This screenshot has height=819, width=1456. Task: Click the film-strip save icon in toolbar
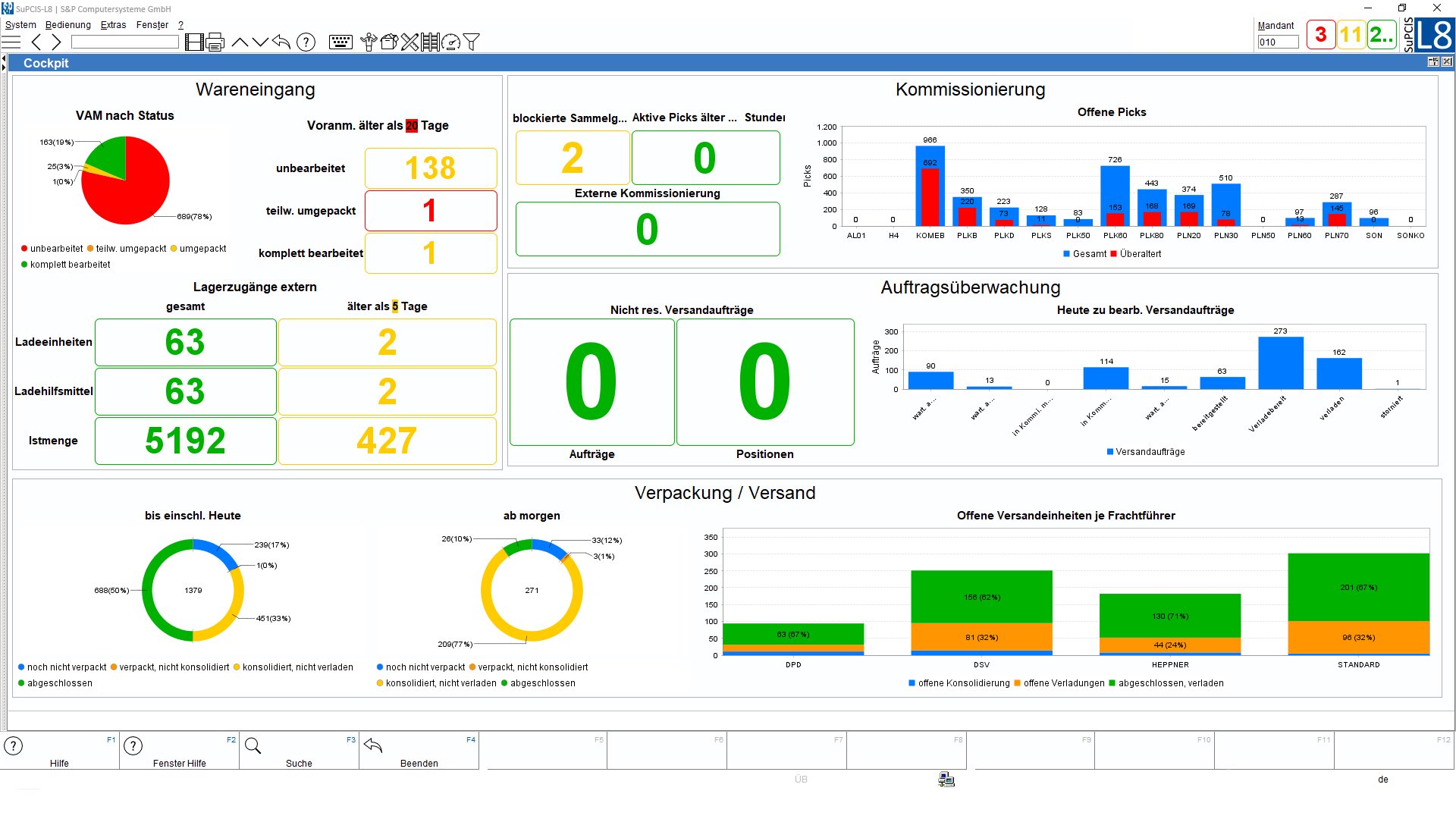194,42
